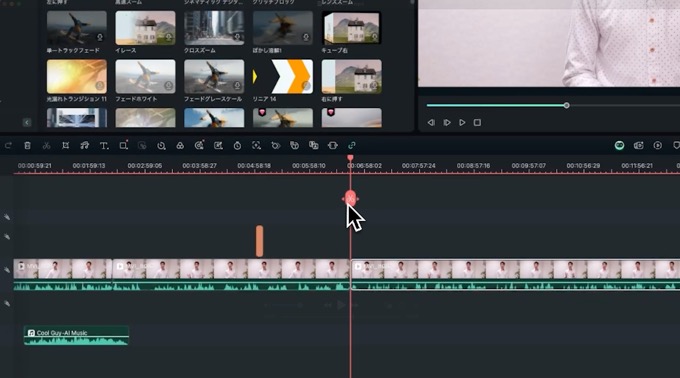
Task: Select the 単一トラックフェード transition thumbnail
Action: point(76,28)
